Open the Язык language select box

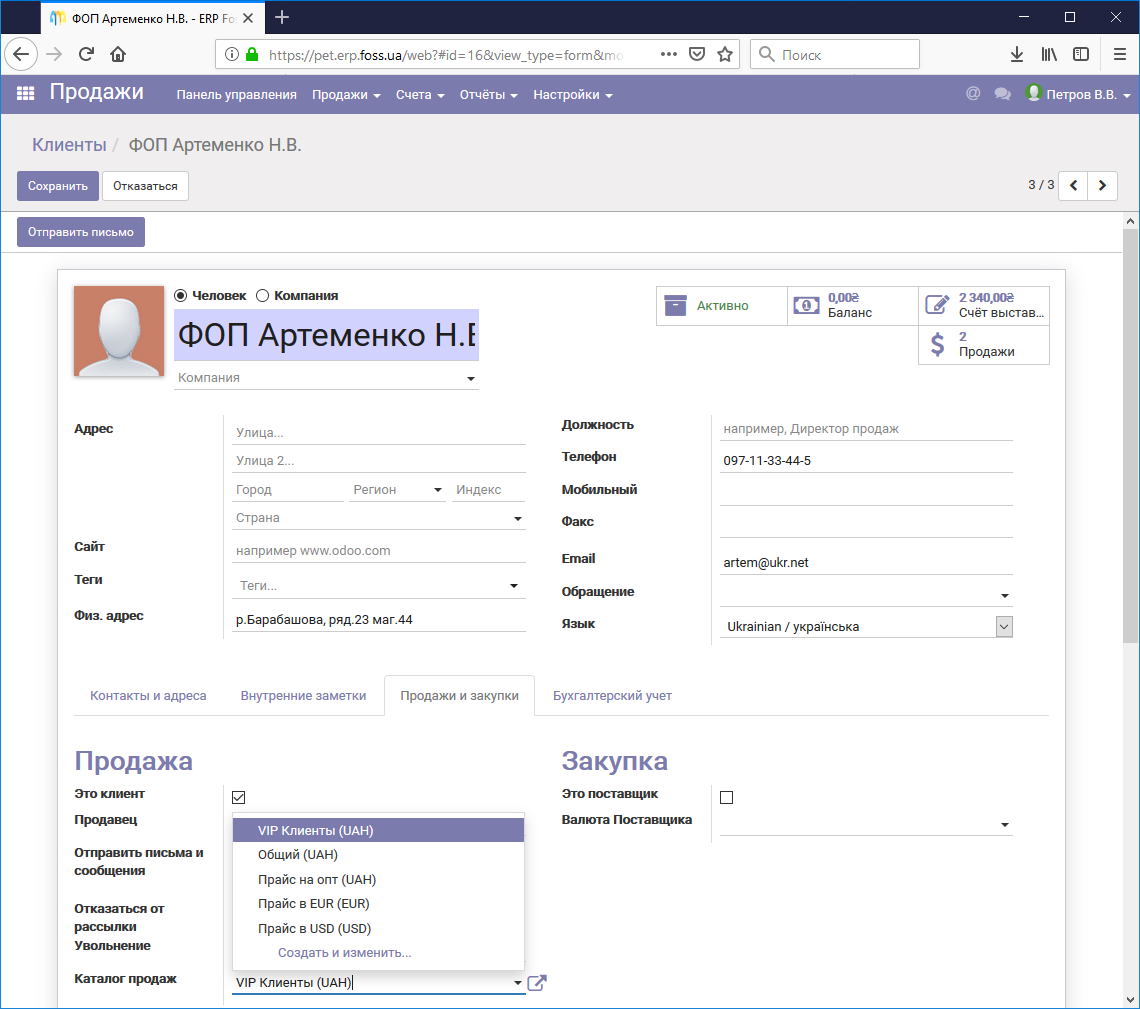point(866,627)
